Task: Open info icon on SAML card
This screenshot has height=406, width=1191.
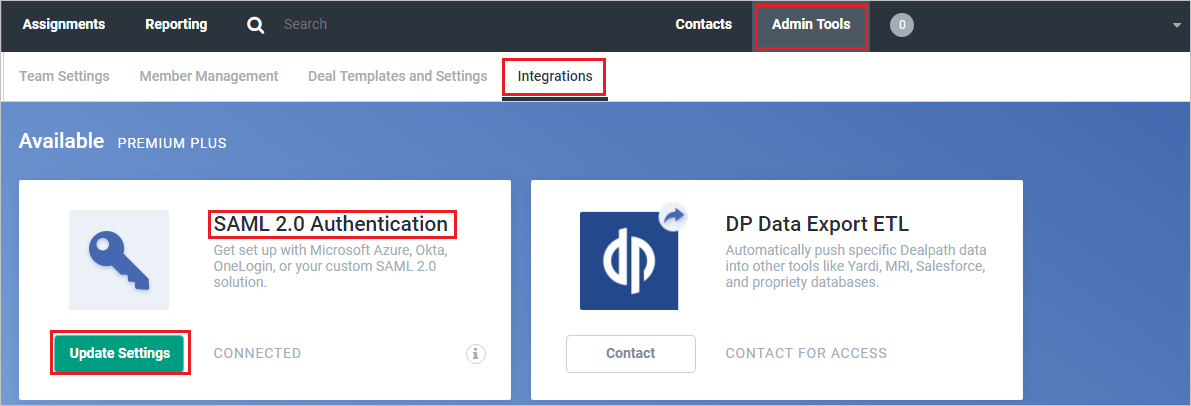Action: (476, 354)
